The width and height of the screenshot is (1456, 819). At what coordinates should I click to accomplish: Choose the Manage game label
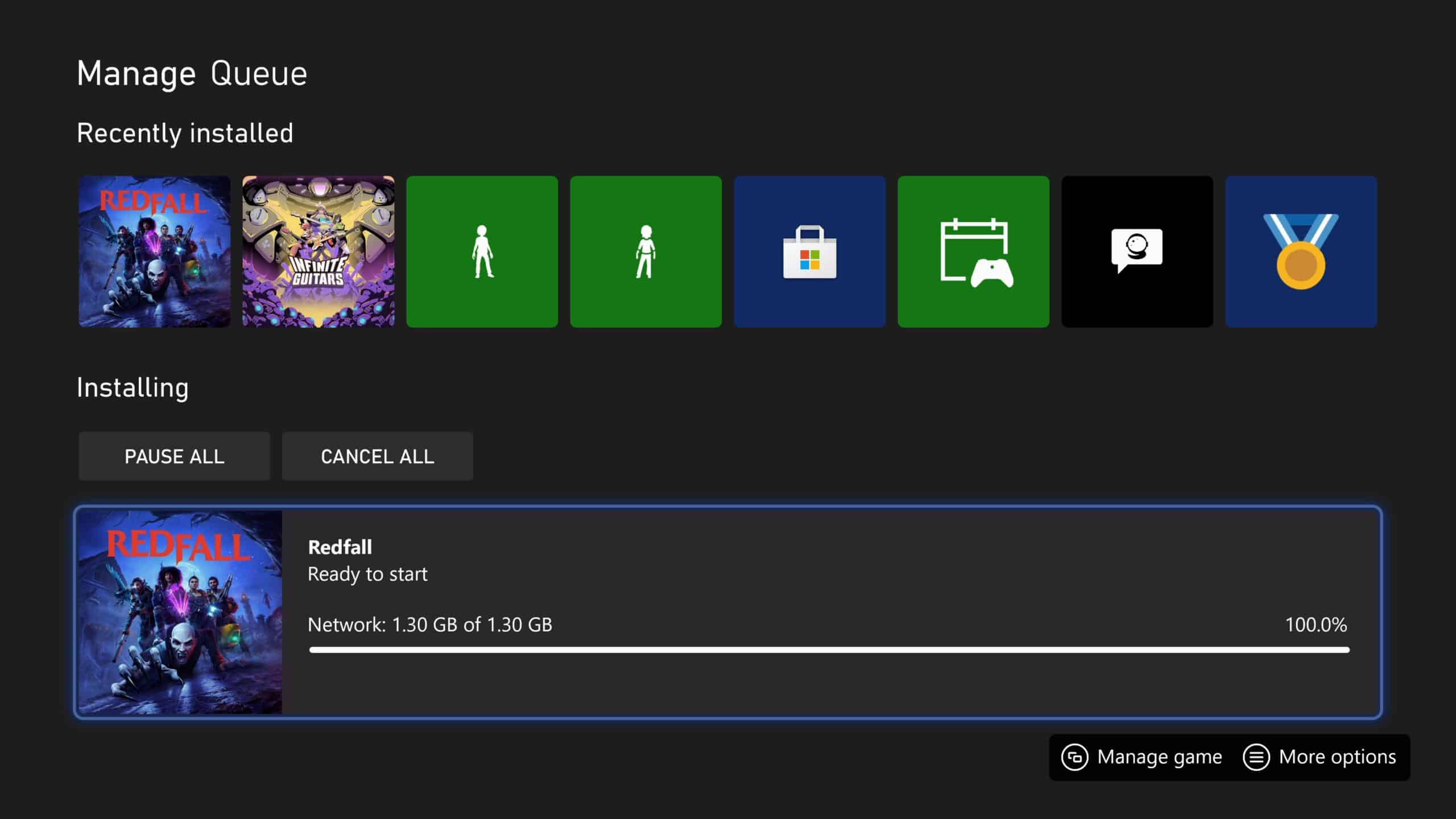(1159, 758)
